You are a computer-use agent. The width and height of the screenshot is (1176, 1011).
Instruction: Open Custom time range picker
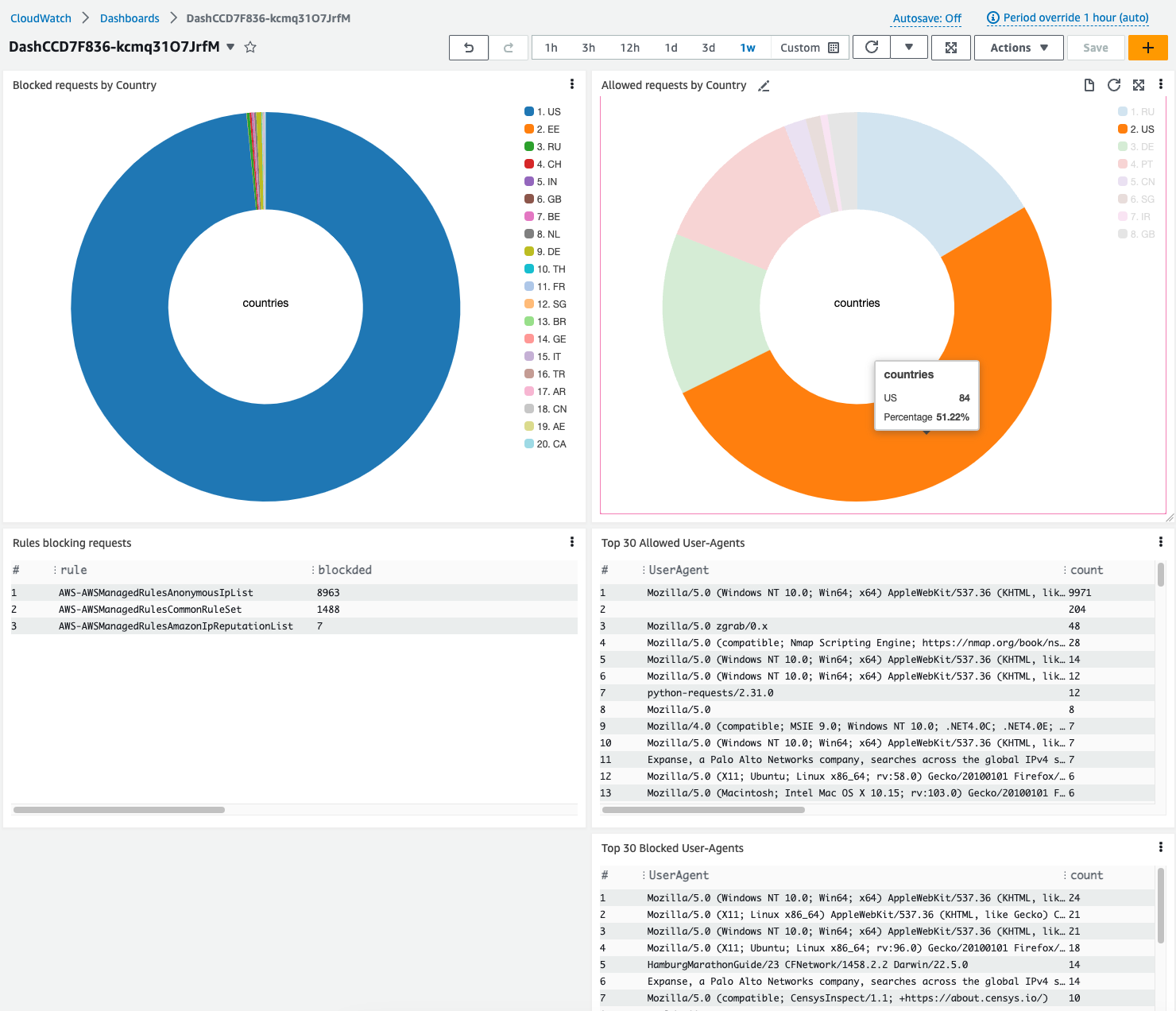coord(809,48)
